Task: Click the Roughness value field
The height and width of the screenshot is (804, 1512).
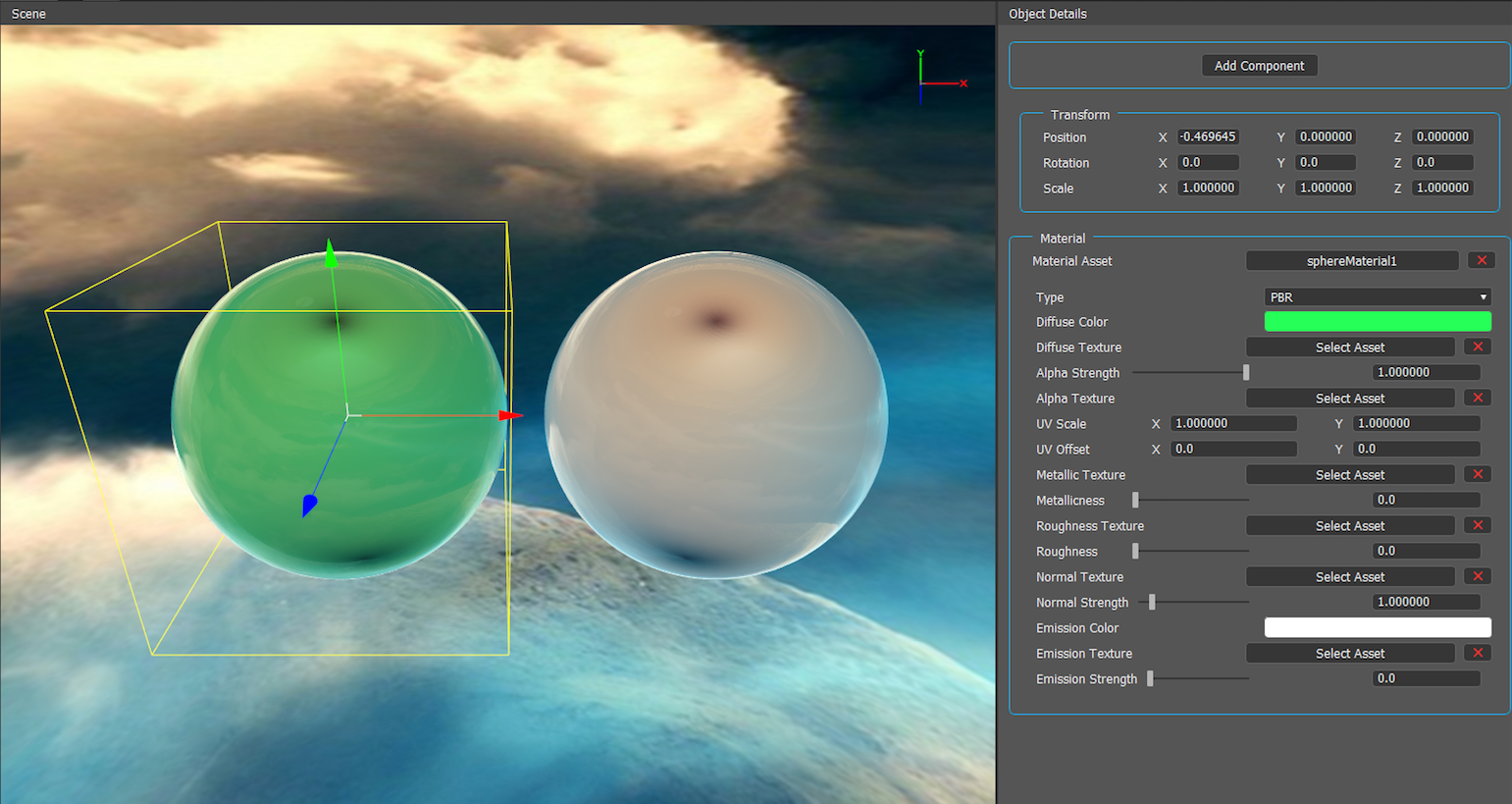Action: pyautogui.click(x=1426, y=551)
